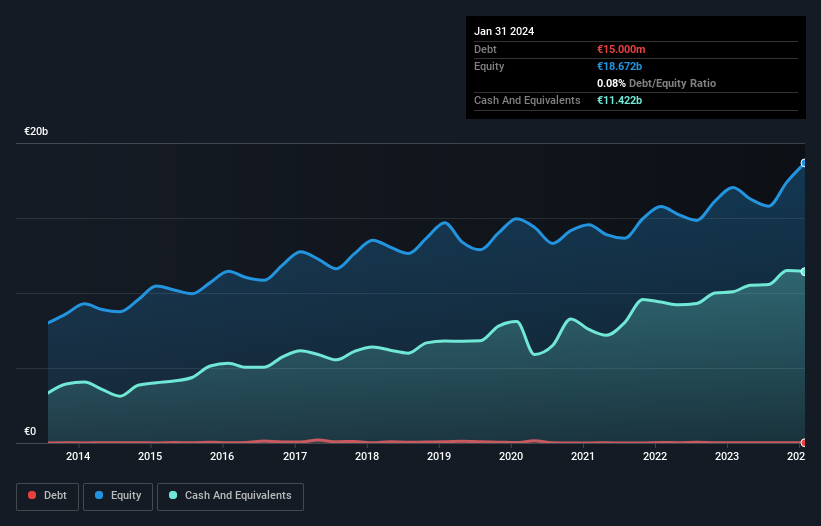Click the 2018 x-axis label
Screen dimensions: 821x526
pos(367,456)
